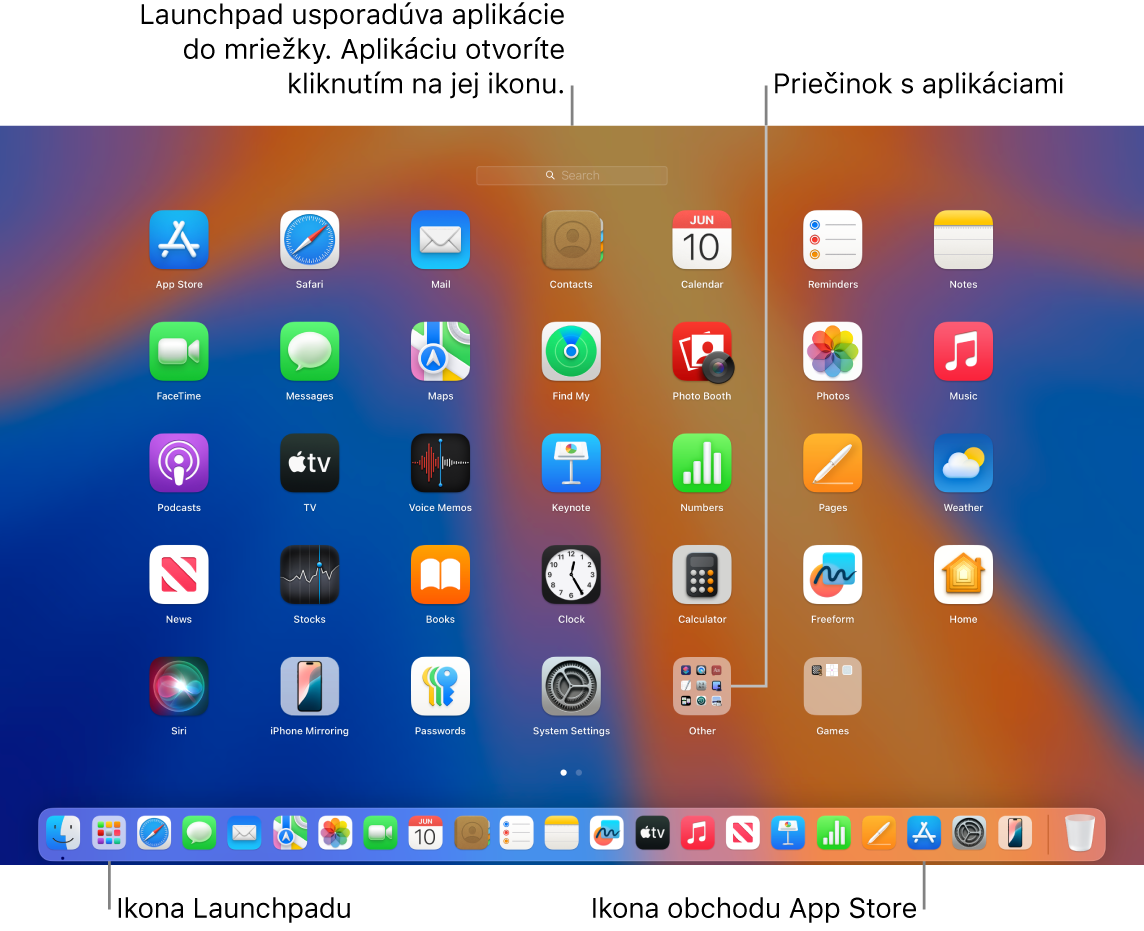Open the Home app
This screenshot has height=931, width=1144.
(x=963, y=575)
